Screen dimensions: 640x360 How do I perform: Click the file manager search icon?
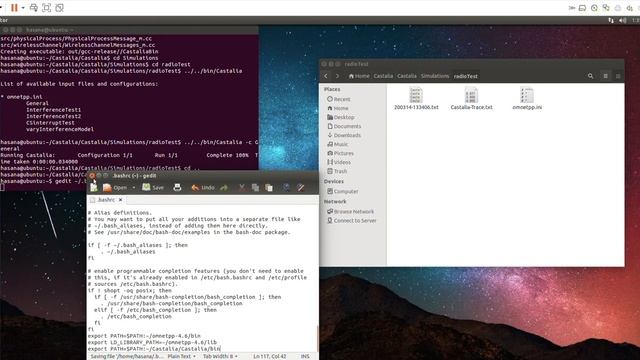click(x=590, y=76)
